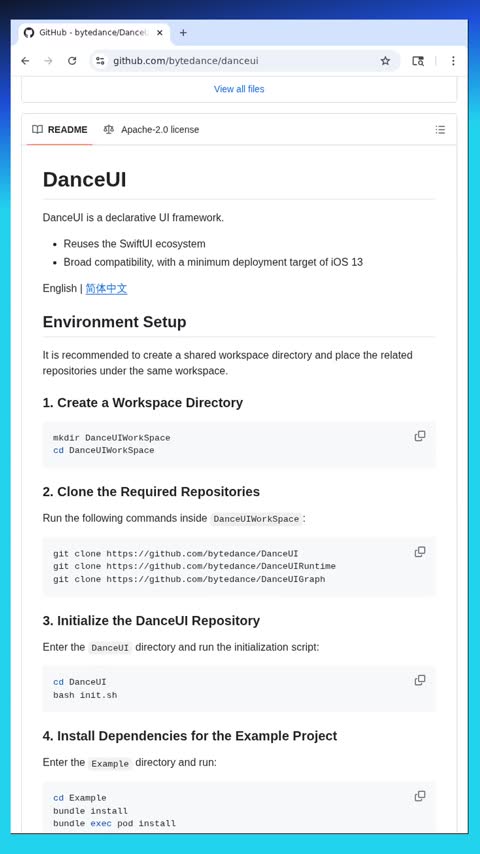Screen dimensions: 480x854
Task: Click the github.com/bytedance/danceui address bar
Action: [240, 61]
